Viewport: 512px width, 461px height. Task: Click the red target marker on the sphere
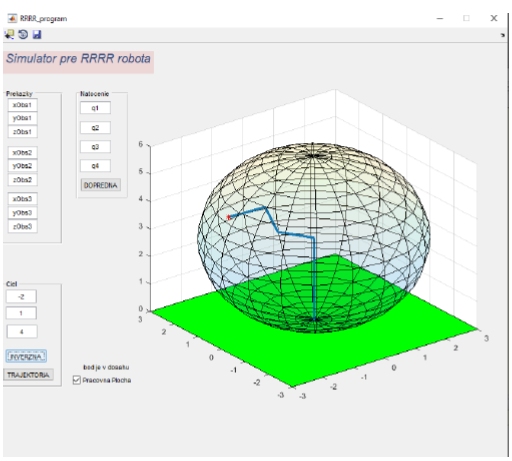tap(228, 217)
